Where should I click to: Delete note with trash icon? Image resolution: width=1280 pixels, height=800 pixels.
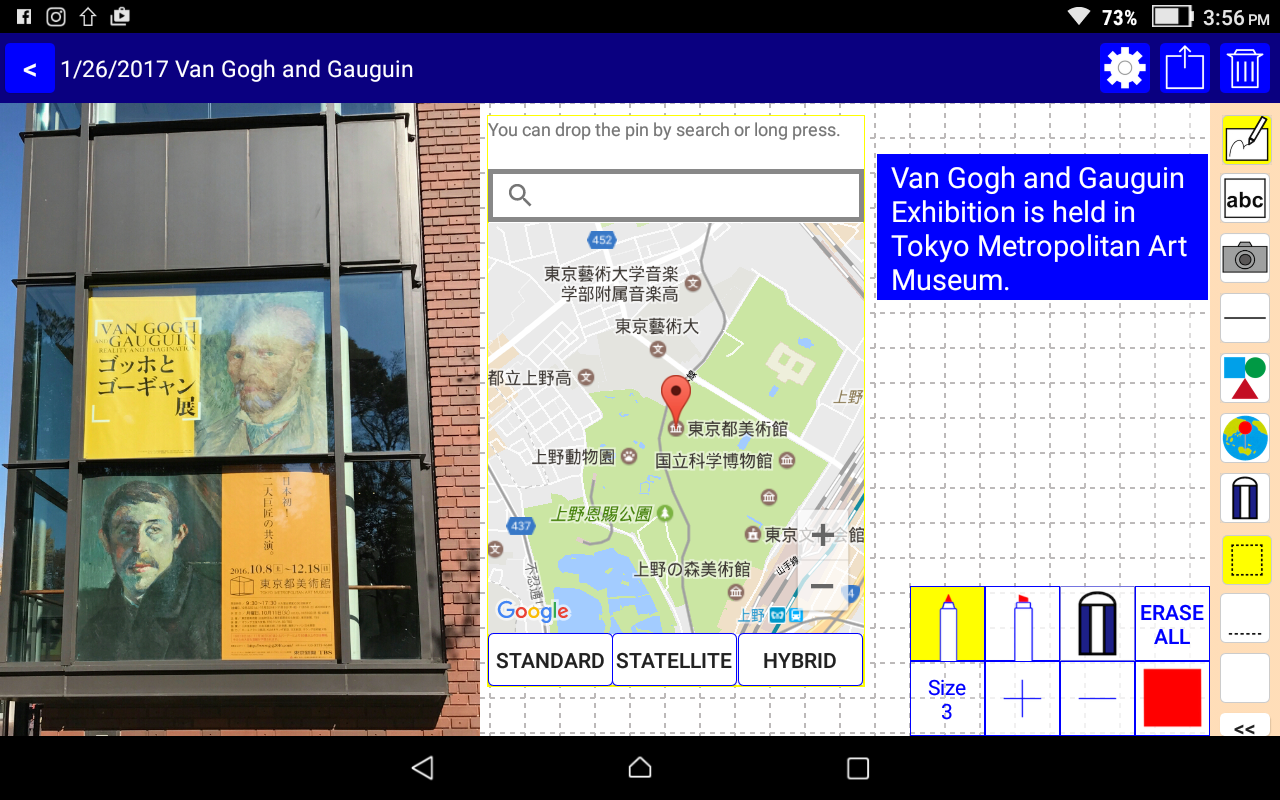tap(1244, 69)
